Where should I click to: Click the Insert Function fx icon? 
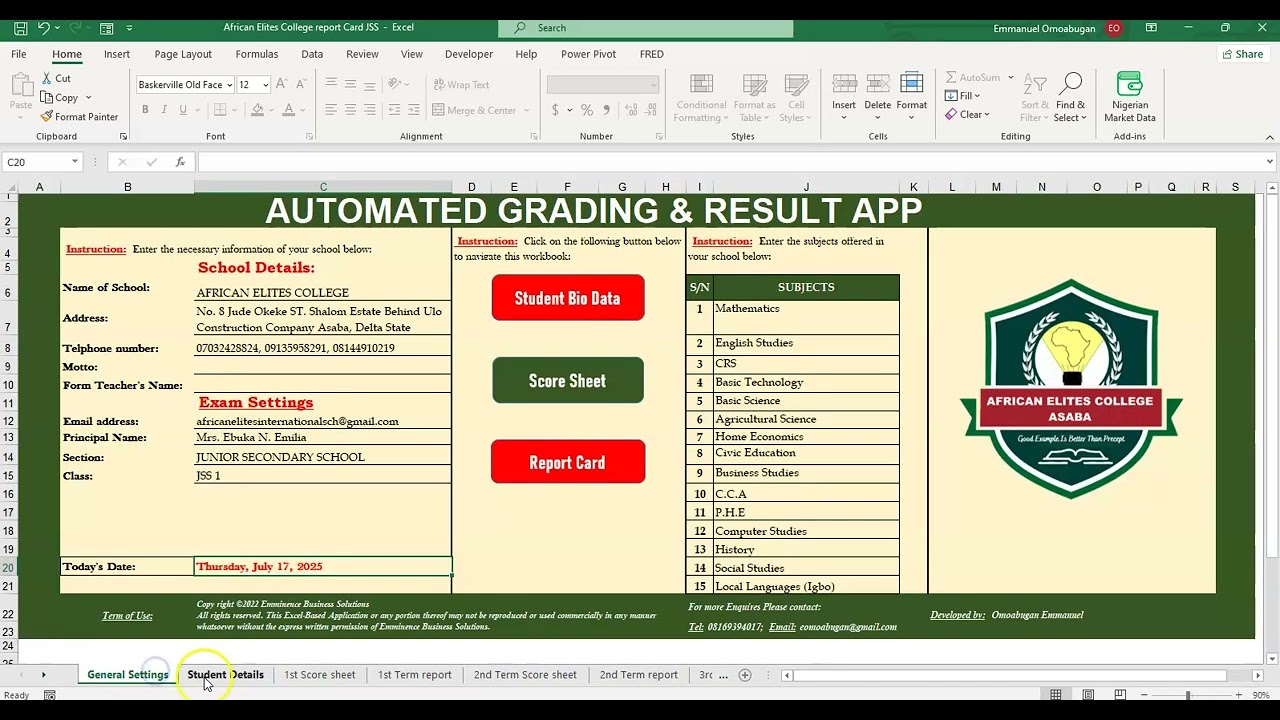(x=181, y=162)
